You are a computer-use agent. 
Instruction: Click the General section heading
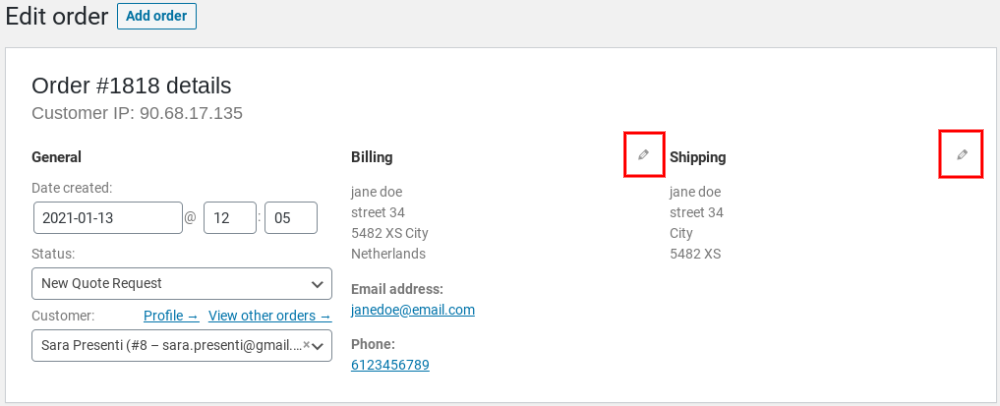tap(57, 157)
